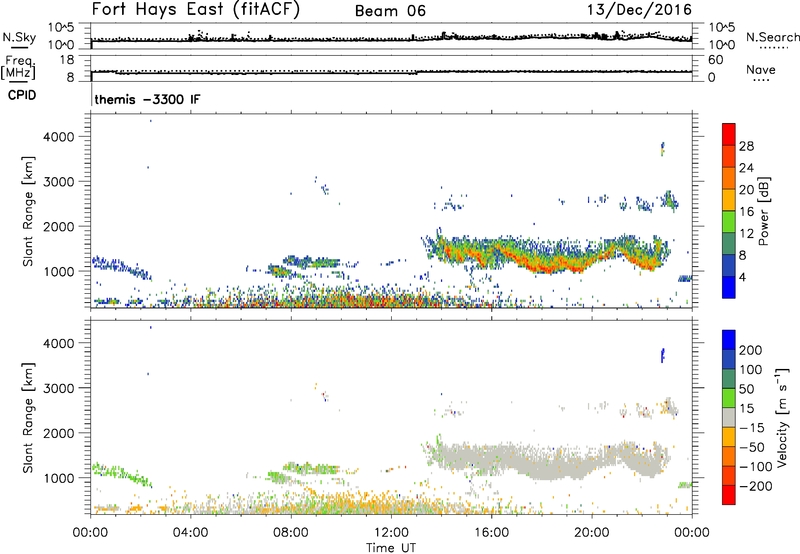Click the '16' value on power colorbar
Image resolution: width=800 pixels, height=554 pixels.
tap(746, 212)
